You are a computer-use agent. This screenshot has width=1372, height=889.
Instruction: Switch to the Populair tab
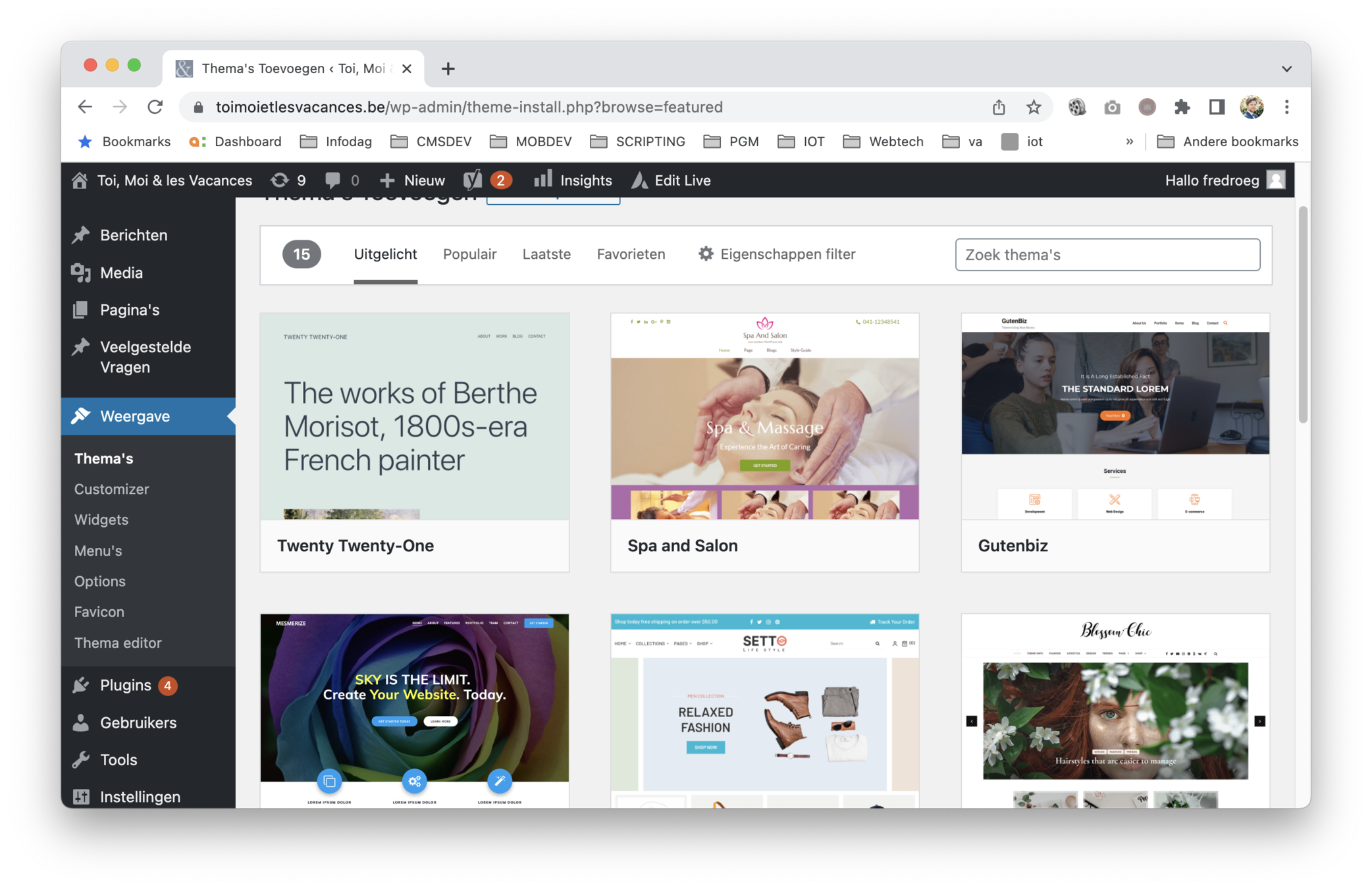pos(469,254)
